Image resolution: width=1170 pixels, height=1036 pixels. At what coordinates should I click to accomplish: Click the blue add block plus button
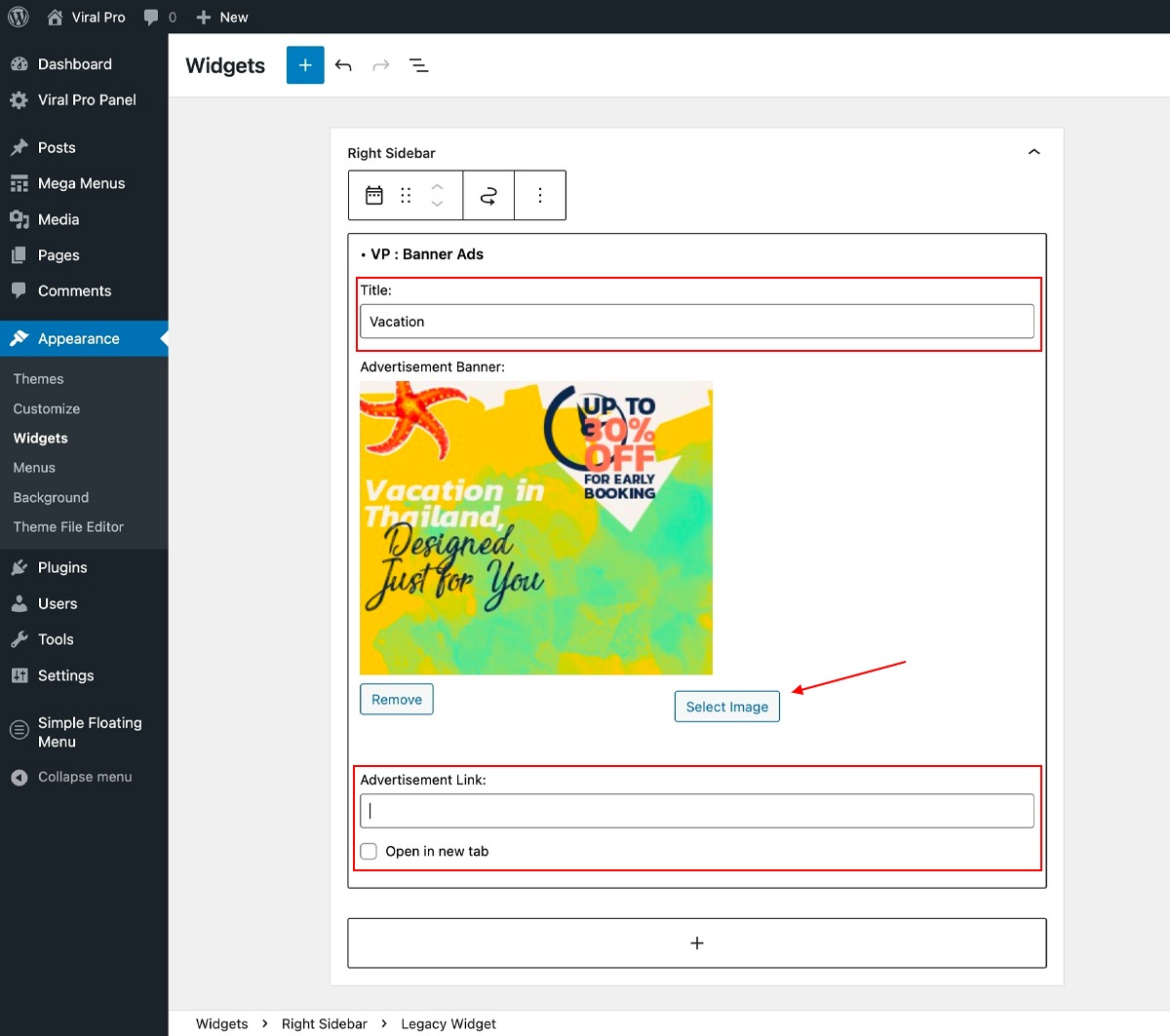[305, 65]
